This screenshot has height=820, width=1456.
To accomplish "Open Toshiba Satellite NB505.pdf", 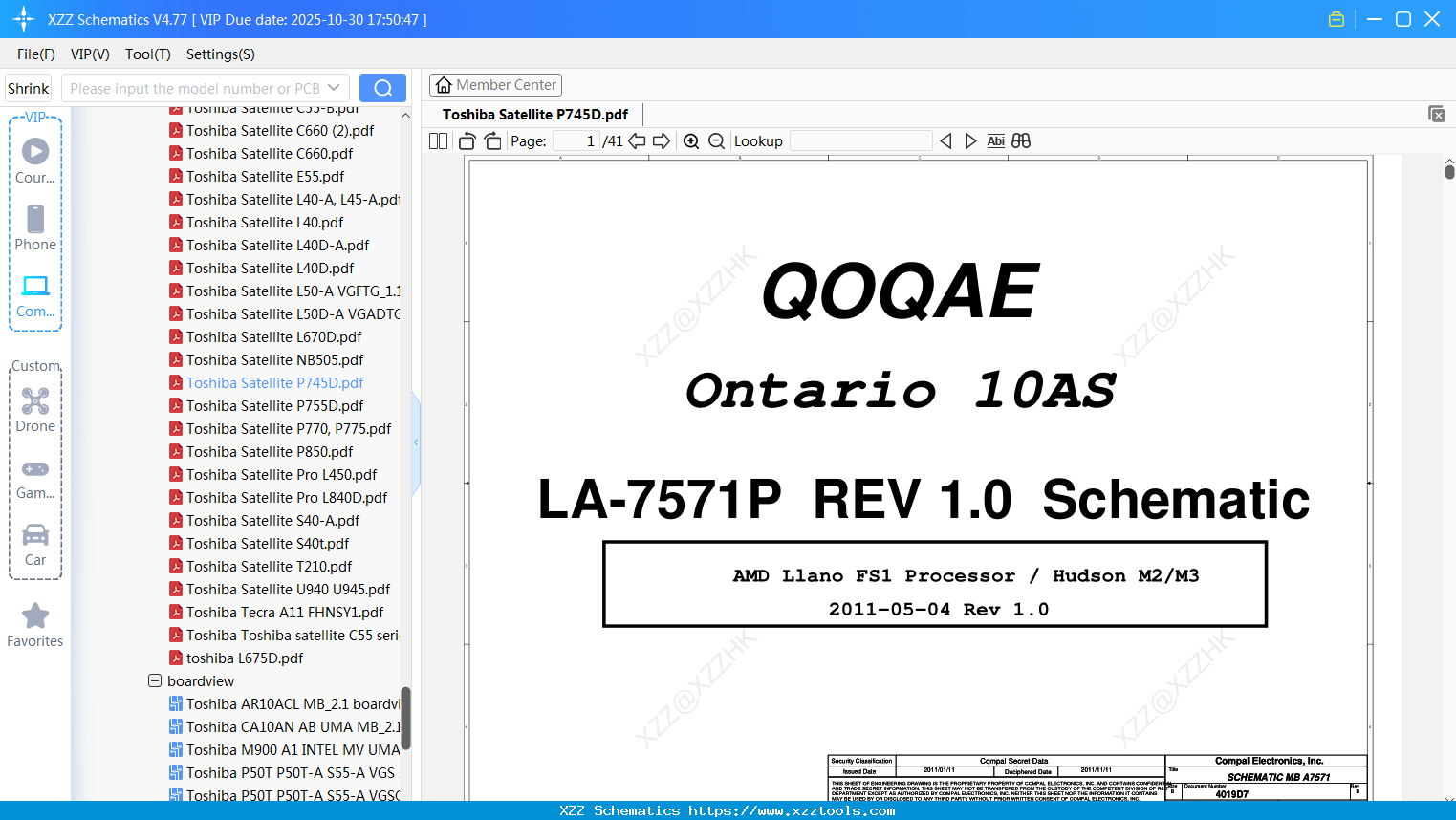I will pyautogui.click(x=275, y=360).
